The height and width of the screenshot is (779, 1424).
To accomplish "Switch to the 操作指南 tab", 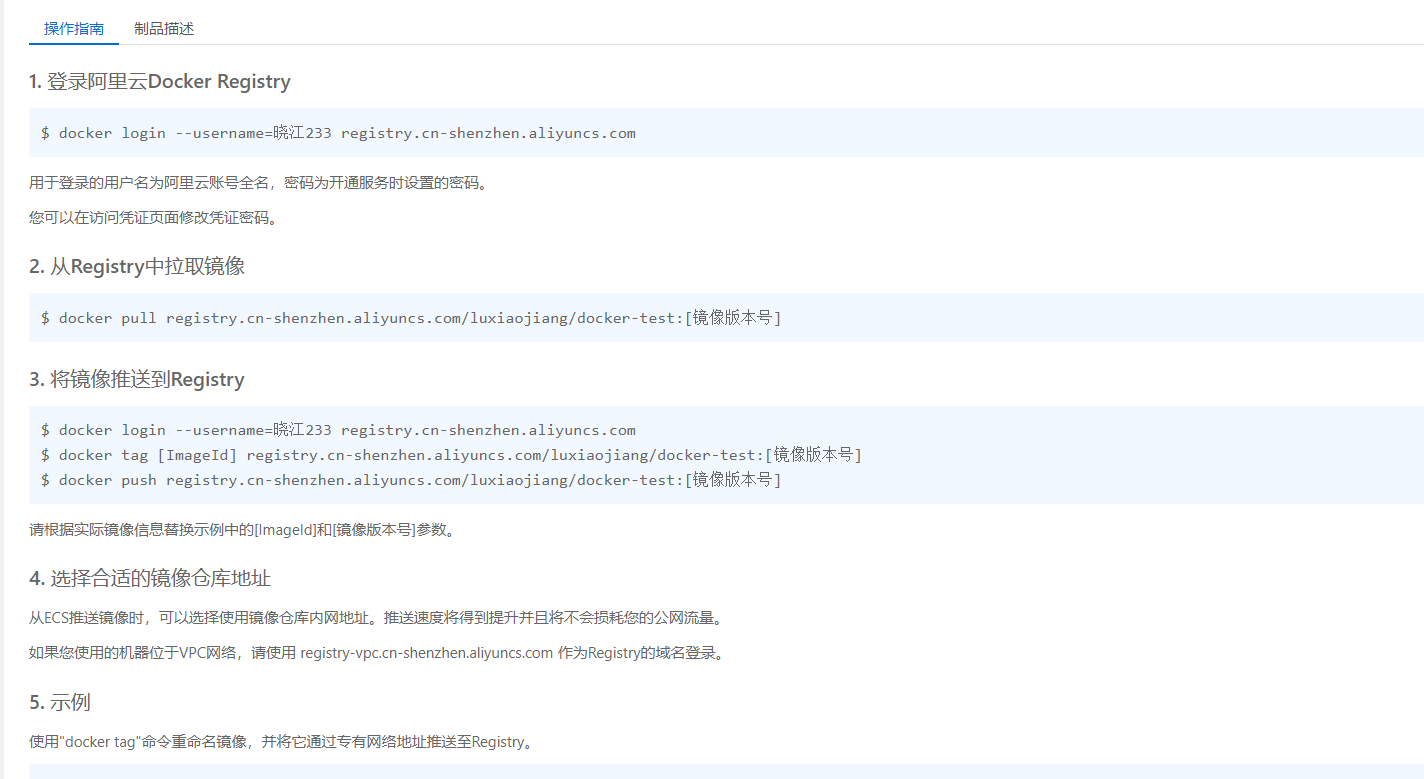I will pos(74,29).
